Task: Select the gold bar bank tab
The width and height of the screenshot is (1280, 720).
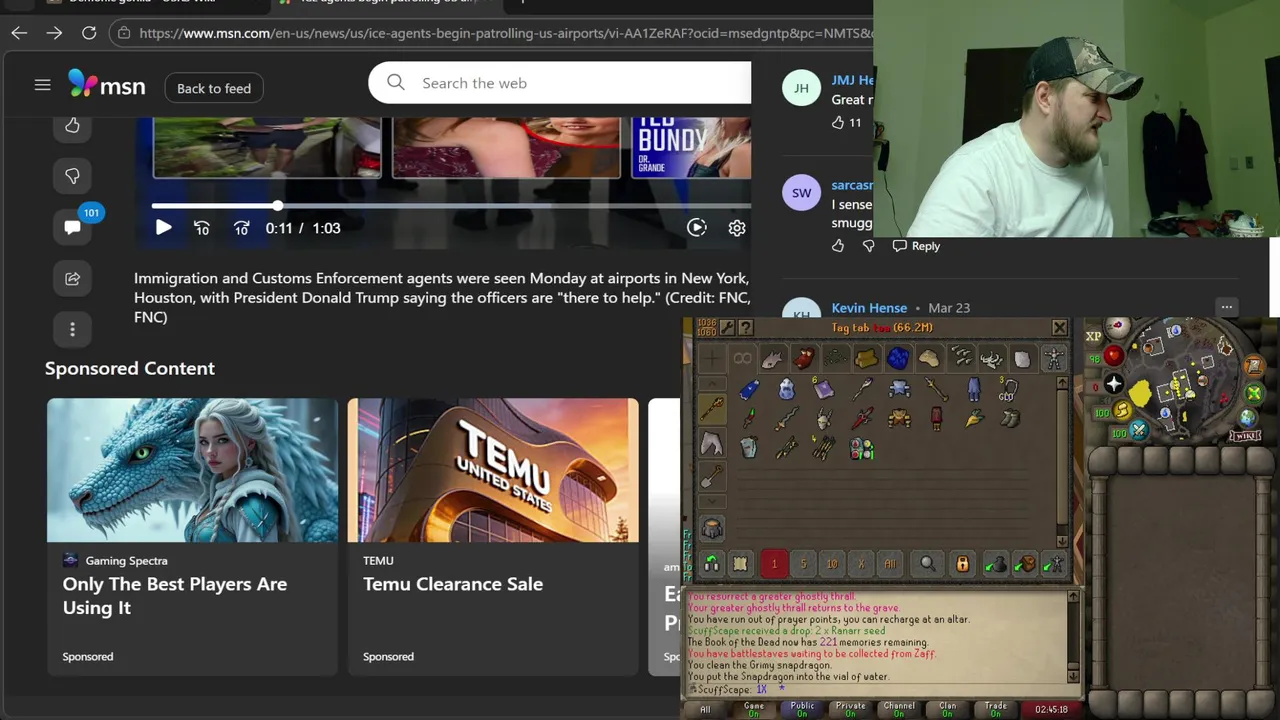Action: 866,358
